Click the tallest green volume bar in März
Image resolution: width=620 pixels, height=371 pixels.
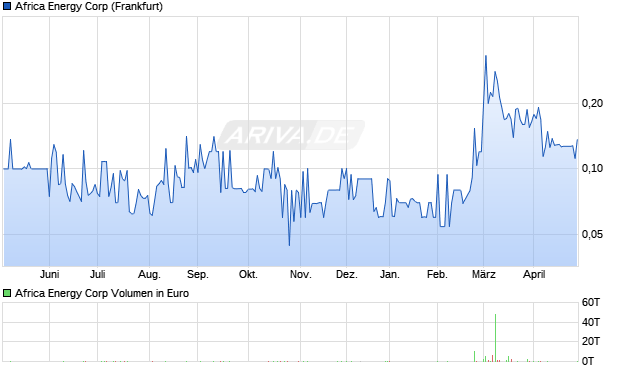495,338
